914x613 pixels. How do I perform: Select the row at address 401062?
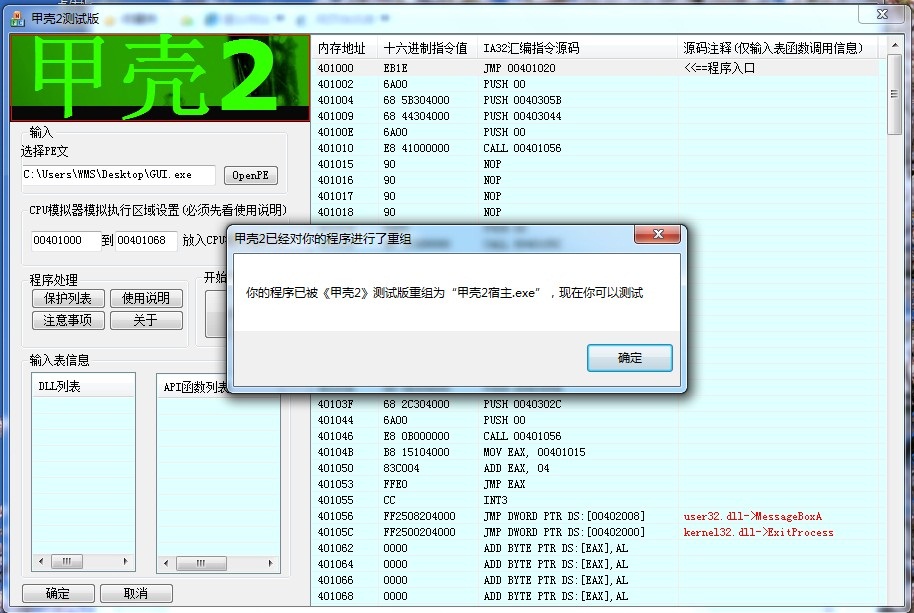tap(595, 548)
